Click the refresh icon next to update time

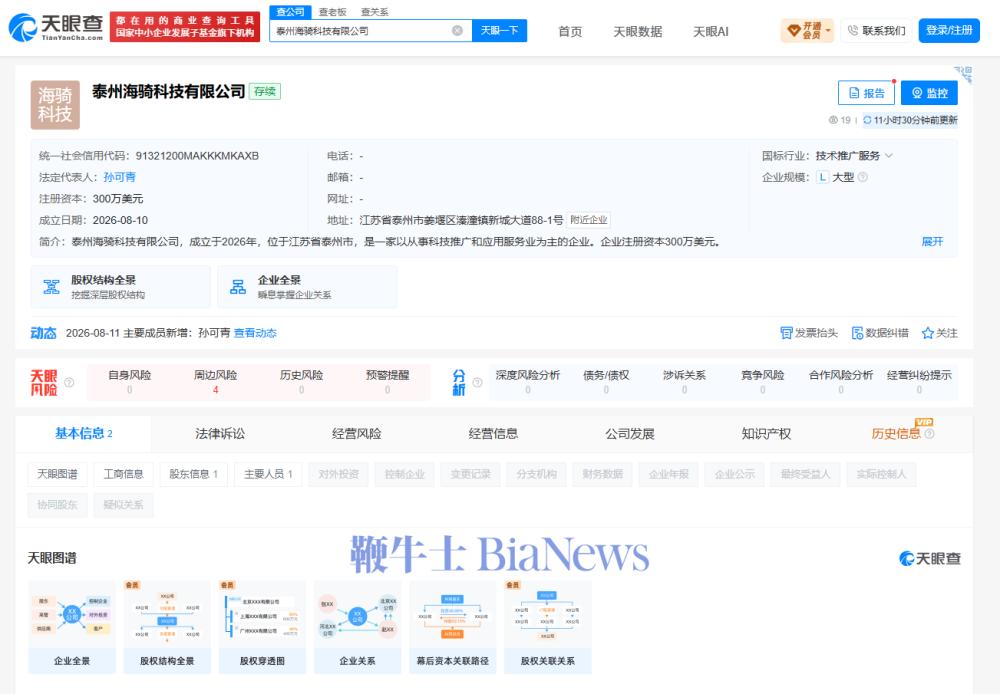(867, 120)
